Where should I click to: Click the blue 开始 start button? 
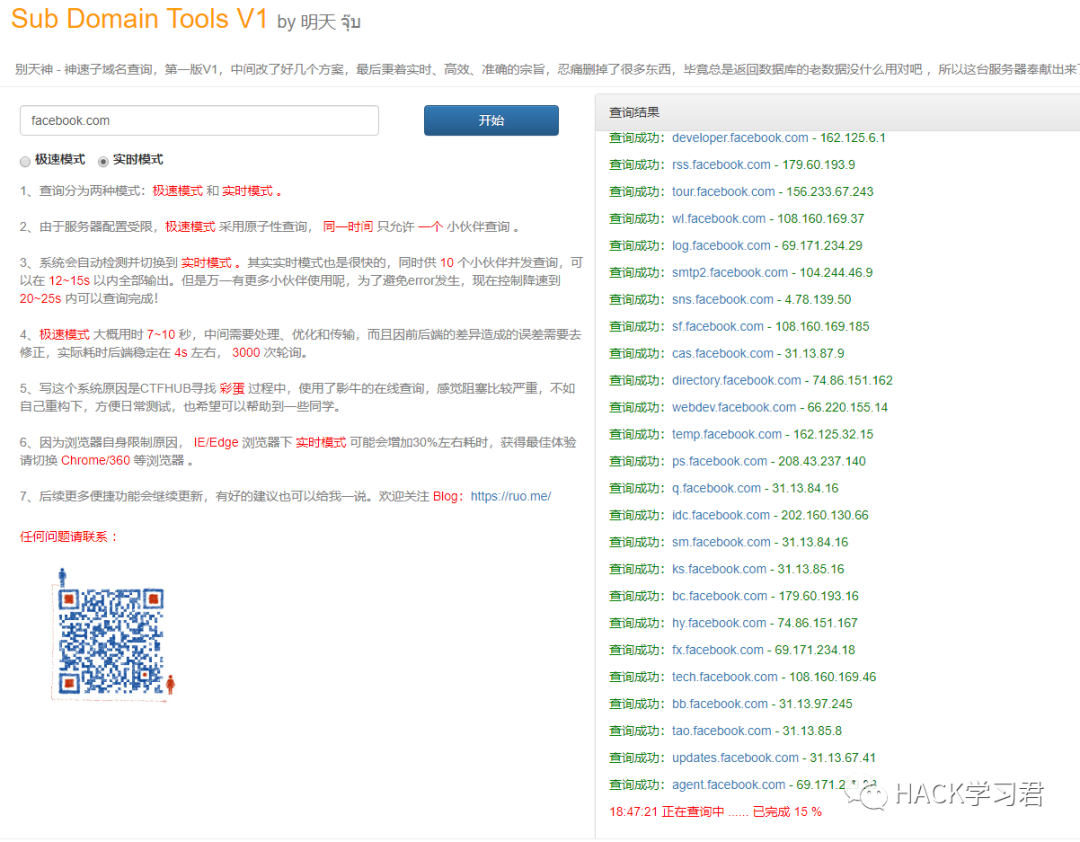click(491, 121)
